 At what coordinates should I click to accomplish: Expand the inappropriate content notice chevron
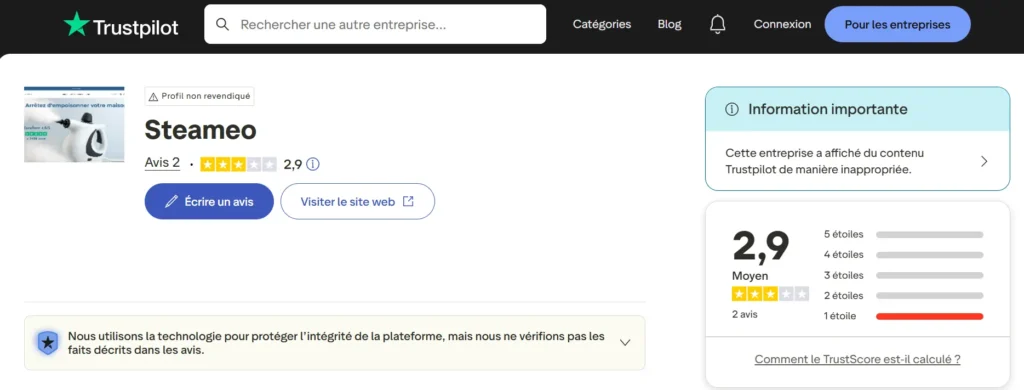pyautogui.click(x=984, y=161)
